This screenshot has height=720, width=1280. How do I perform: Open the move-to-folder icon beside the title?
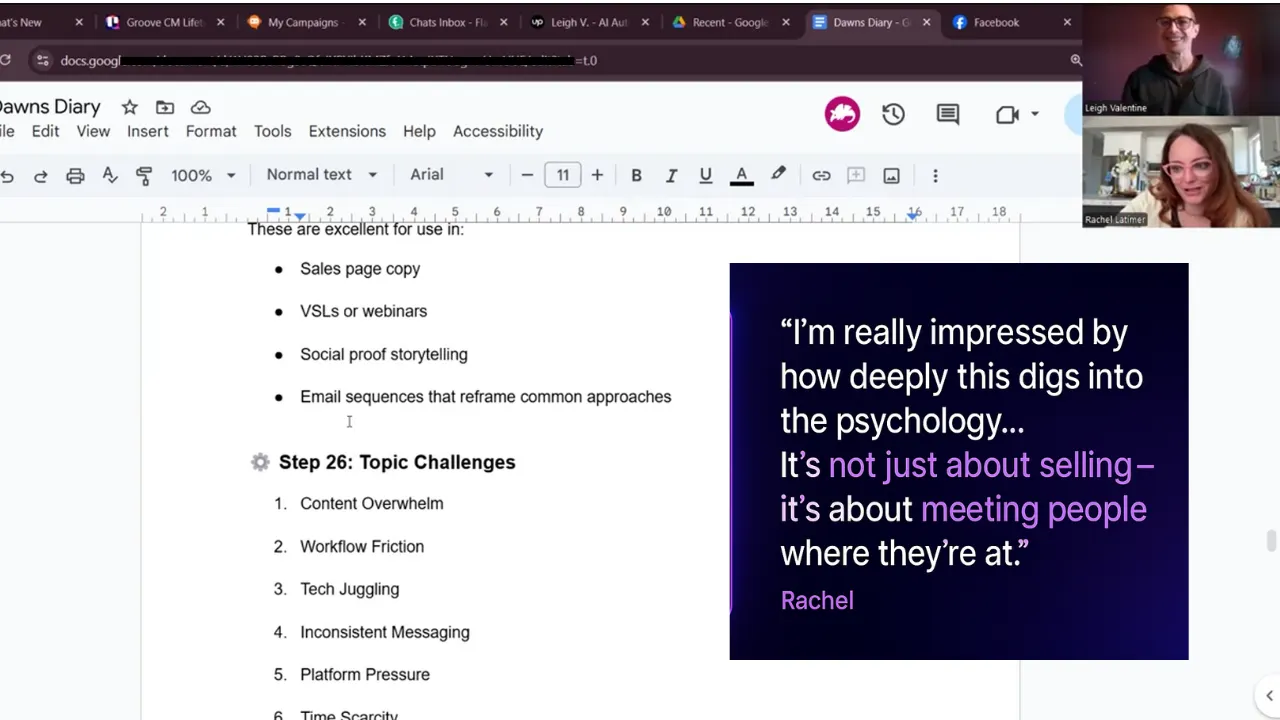pos(165,107)
